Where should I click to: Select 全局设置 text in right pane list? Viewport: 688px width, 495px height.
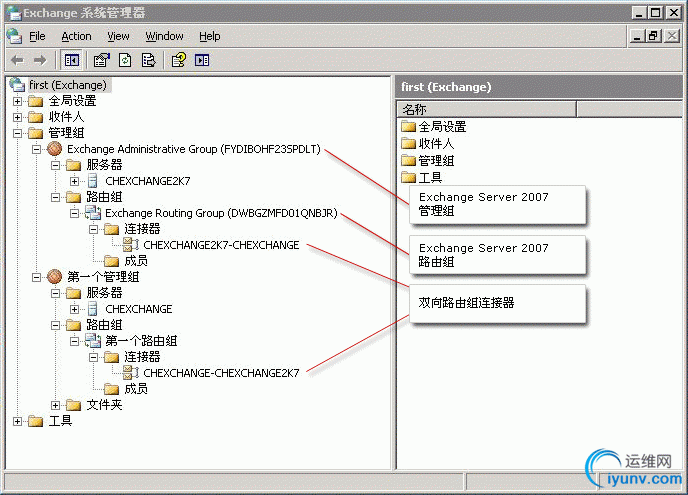point(442,127)
